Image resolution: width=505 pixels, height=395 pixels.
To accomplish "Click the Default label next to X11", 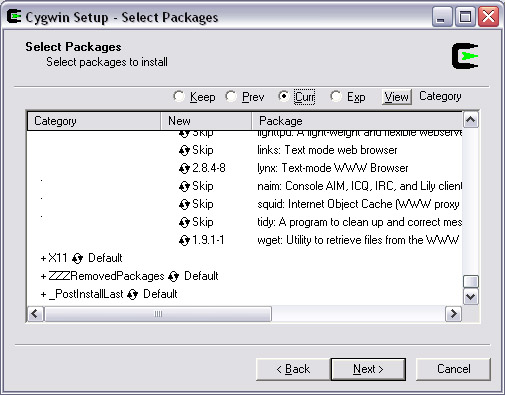I will point(105,258).
